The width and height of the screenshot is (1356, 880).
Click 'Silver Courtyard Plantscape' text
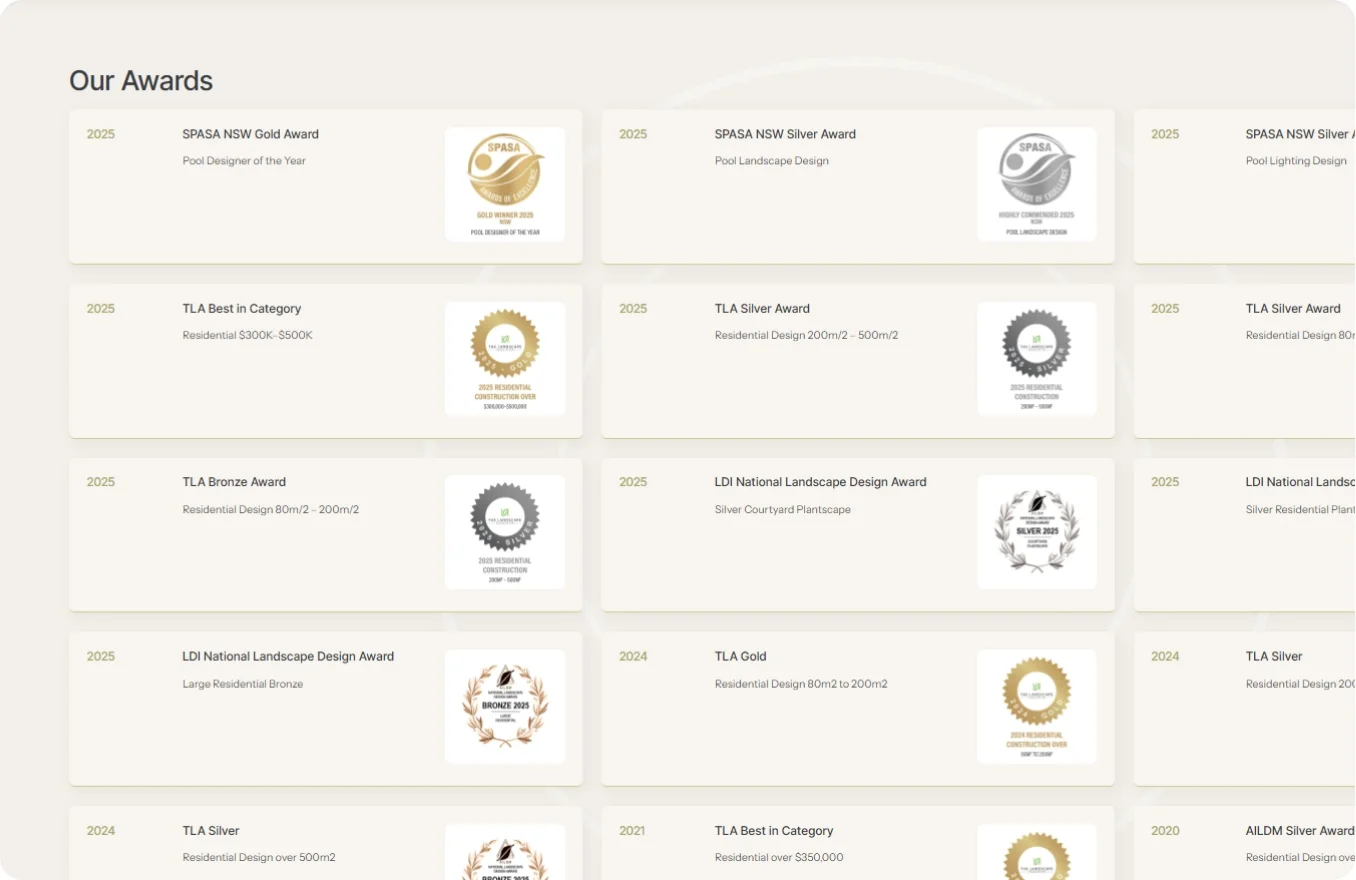[783, 510]
